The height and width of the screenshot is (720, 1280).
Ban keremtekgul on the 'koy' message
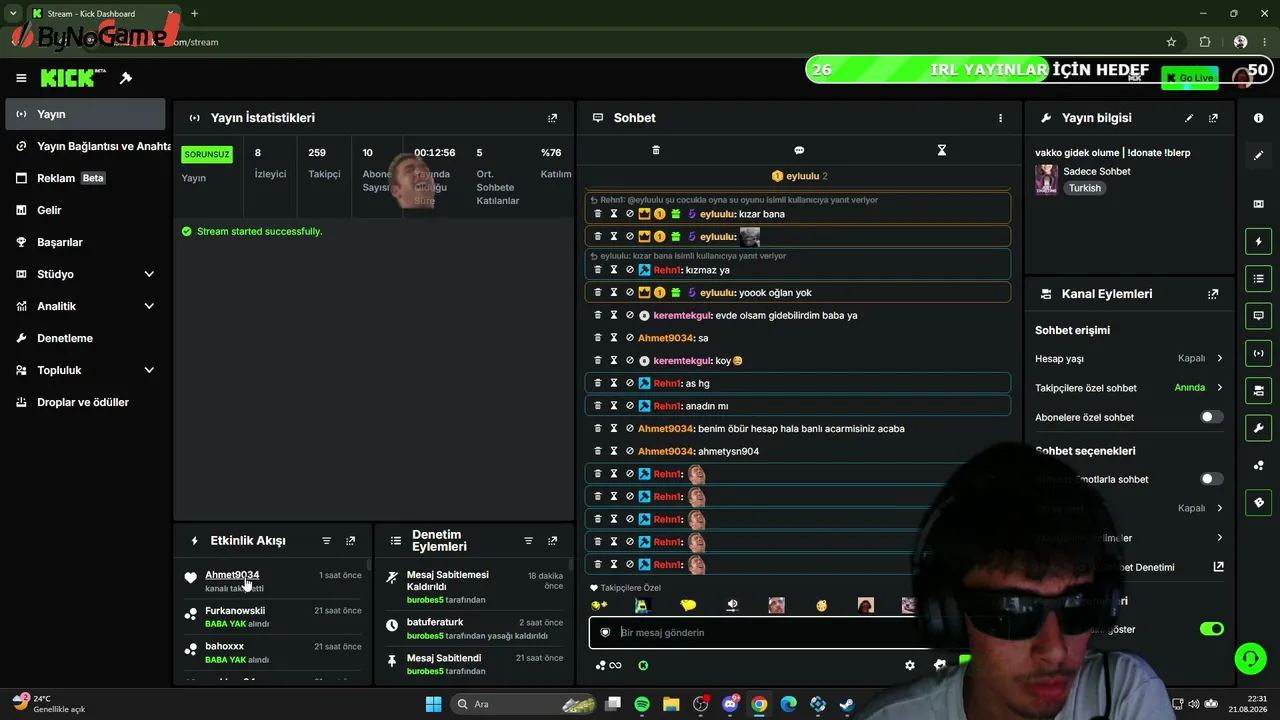click(x=629, y=361)
